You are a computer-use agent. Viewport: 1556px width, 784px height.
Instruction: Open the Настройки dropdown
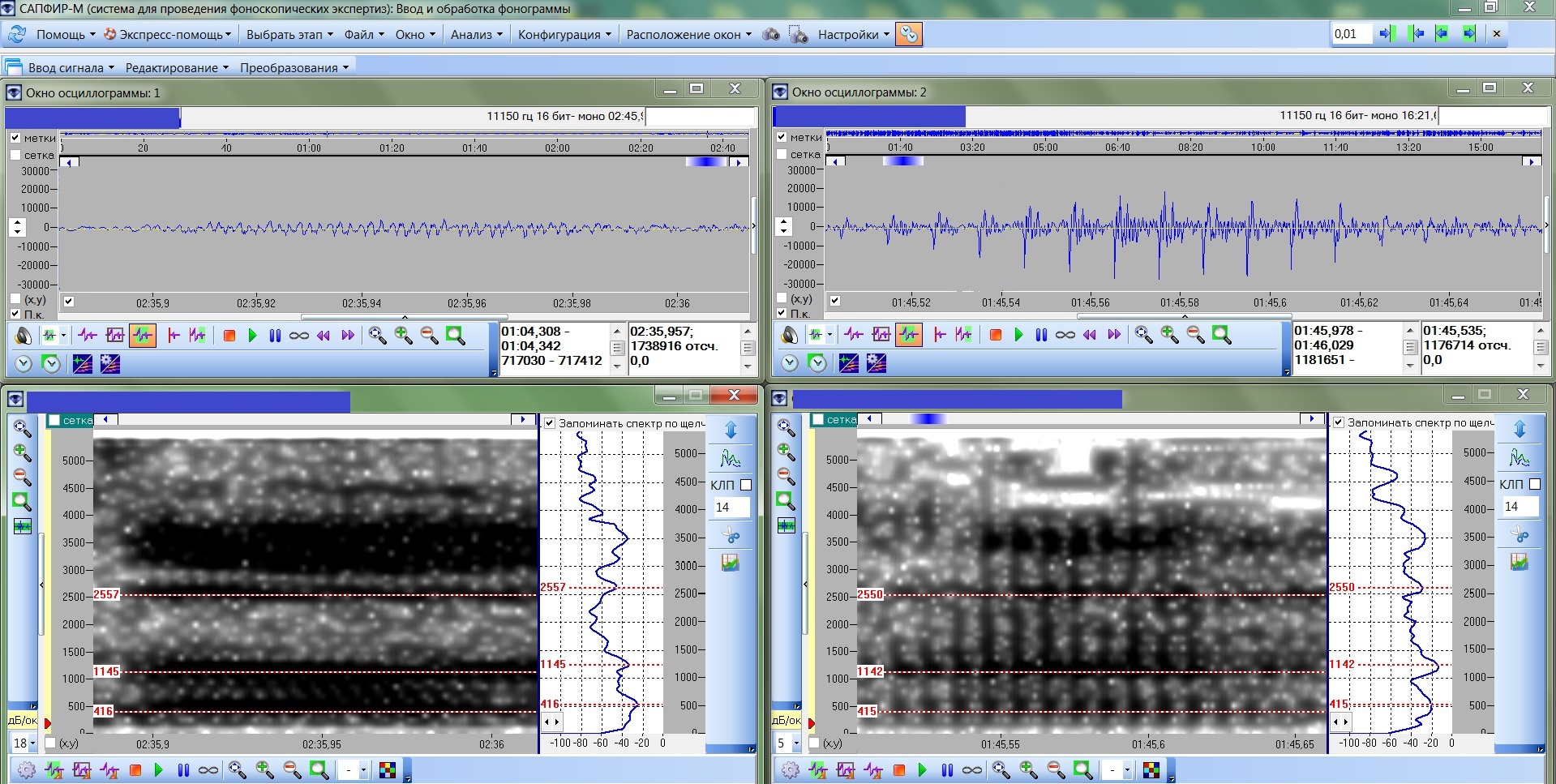854,35
